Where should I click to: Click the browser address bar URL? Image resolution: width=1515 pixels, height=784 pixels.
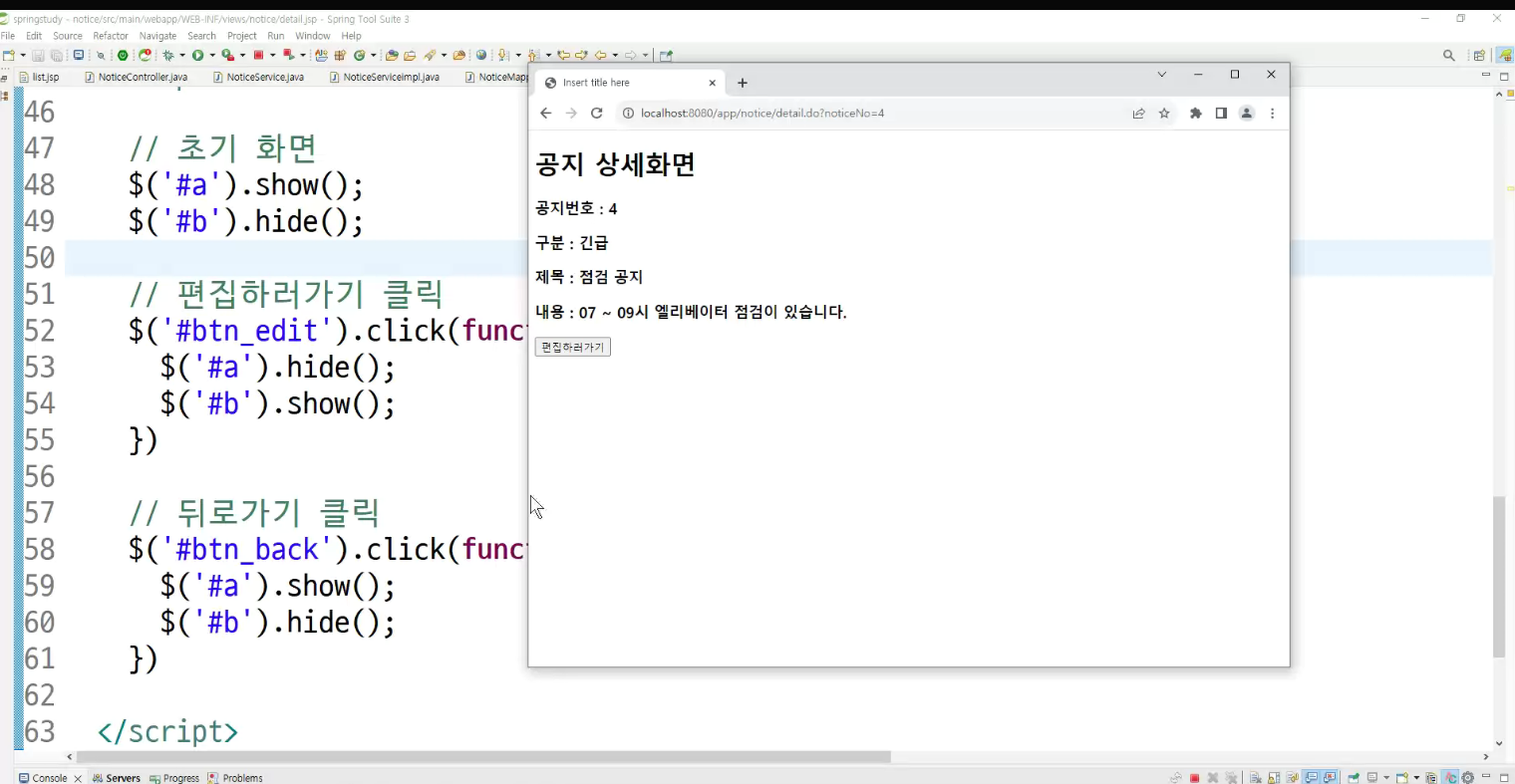click(762, 114)
